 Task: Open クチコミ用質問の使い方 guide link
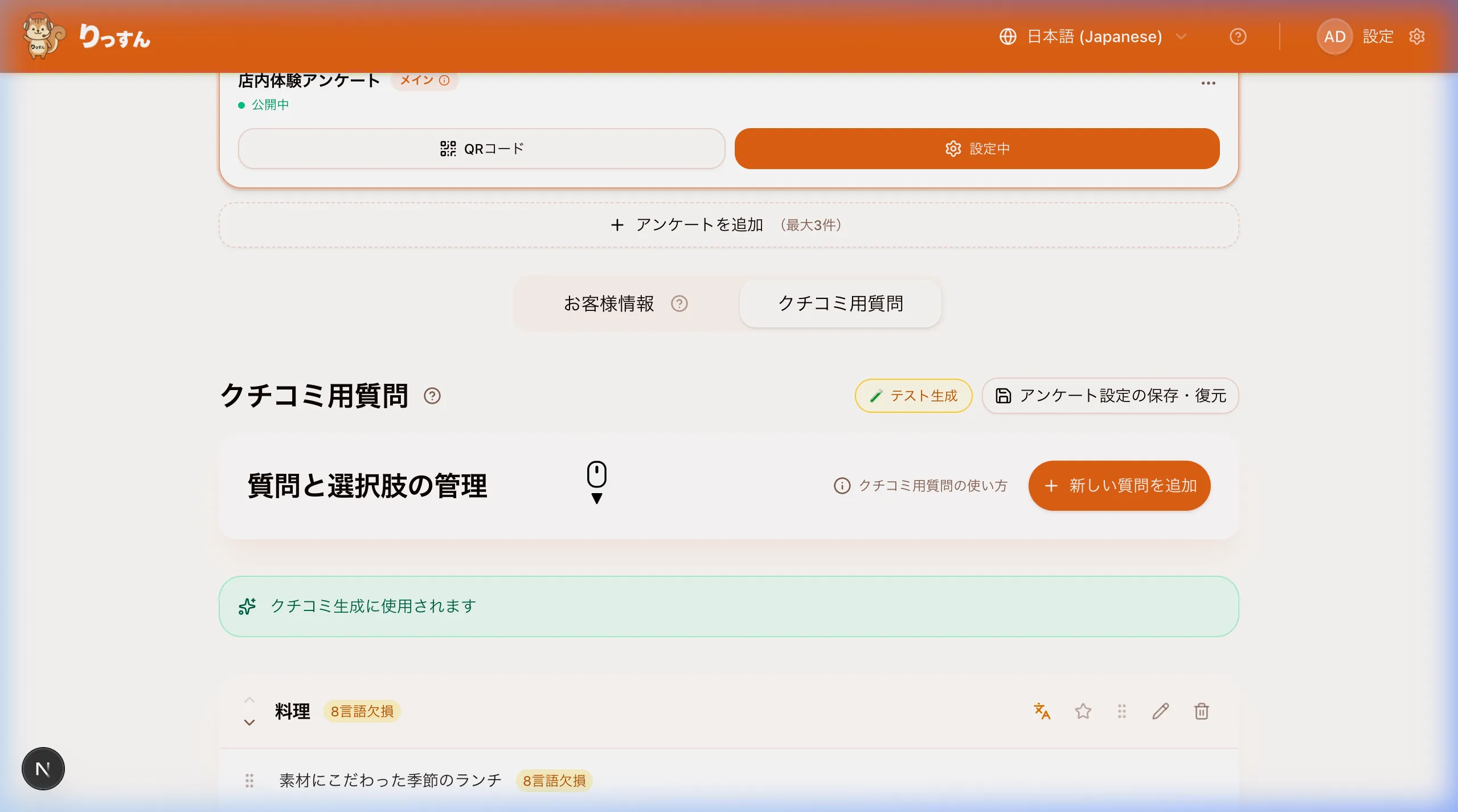[921, 486]
